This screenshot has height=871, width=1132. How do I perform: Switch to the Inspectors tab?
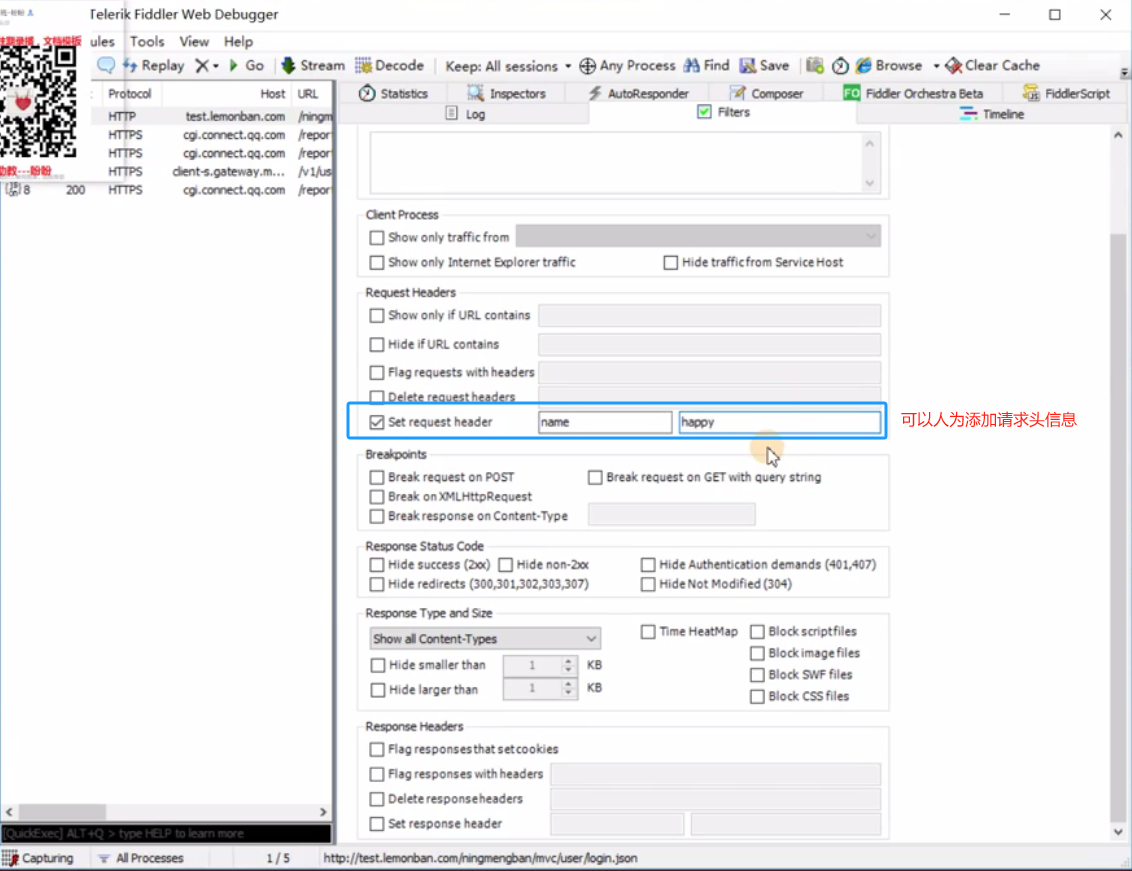[507, 93]
